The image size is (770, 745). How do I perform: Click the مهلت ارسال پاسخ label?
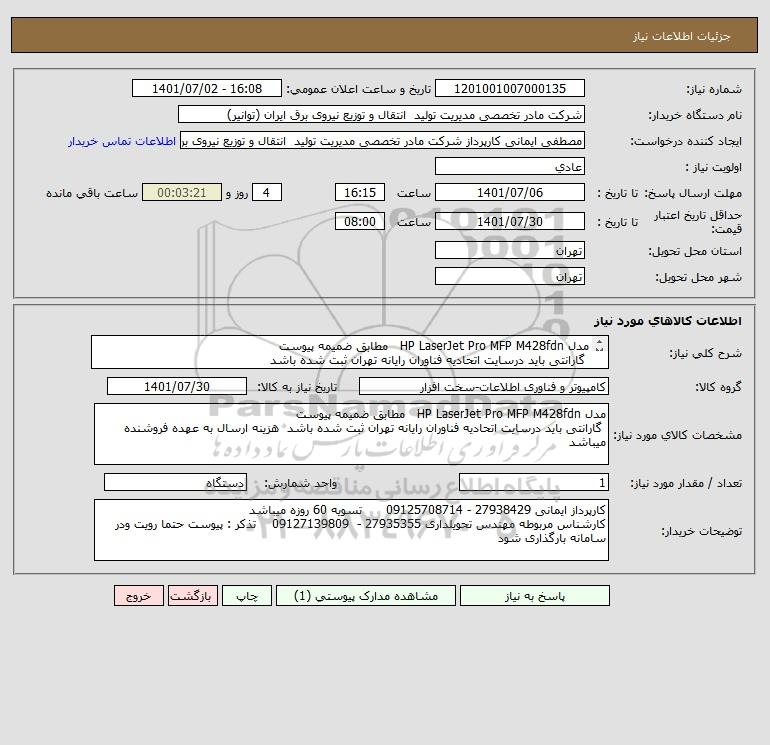coord(692,193)
